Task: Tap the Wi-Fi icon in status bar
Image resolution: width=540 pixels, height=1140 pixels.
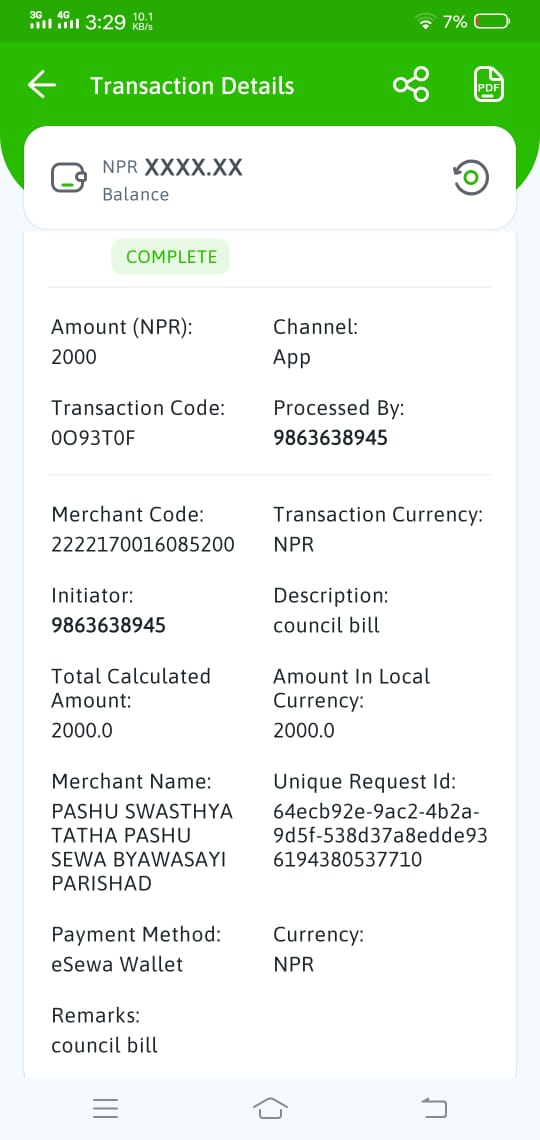Action: [x=425, y=23]
